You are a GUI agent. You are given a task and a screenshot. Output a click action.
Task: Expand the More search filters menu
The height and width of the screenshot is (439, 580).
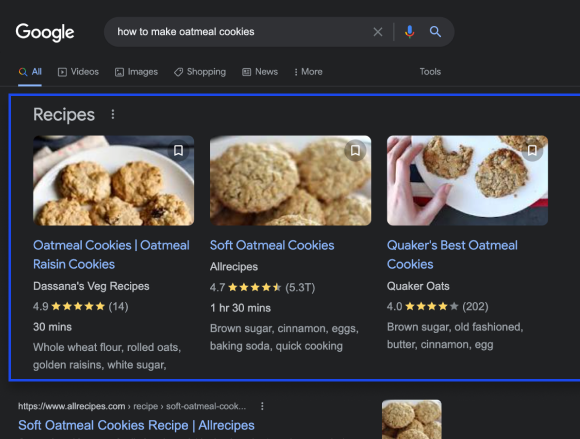(x=308, y=72)
